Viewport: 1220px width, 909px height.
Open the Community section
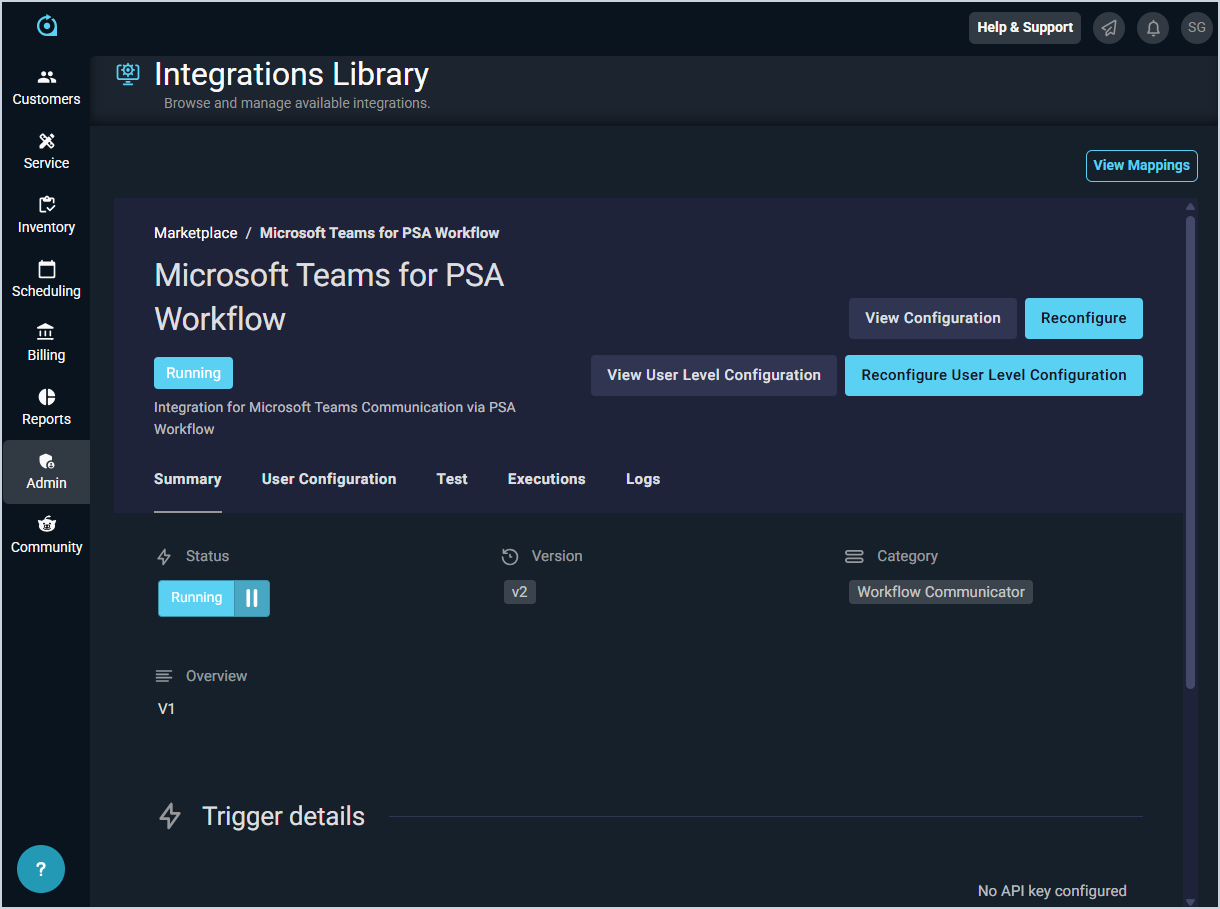[46, 536]
